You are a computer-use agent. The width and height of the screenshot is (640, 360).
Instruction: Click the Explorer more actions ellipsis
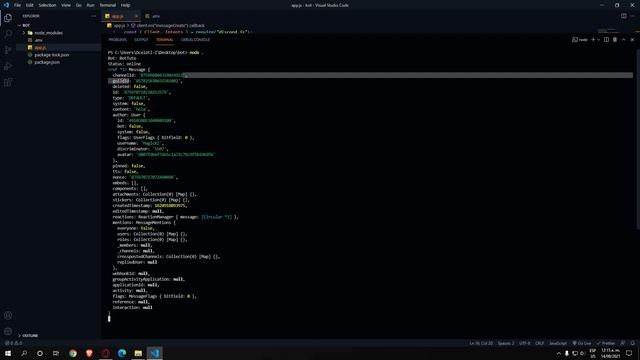pos(93,16)
